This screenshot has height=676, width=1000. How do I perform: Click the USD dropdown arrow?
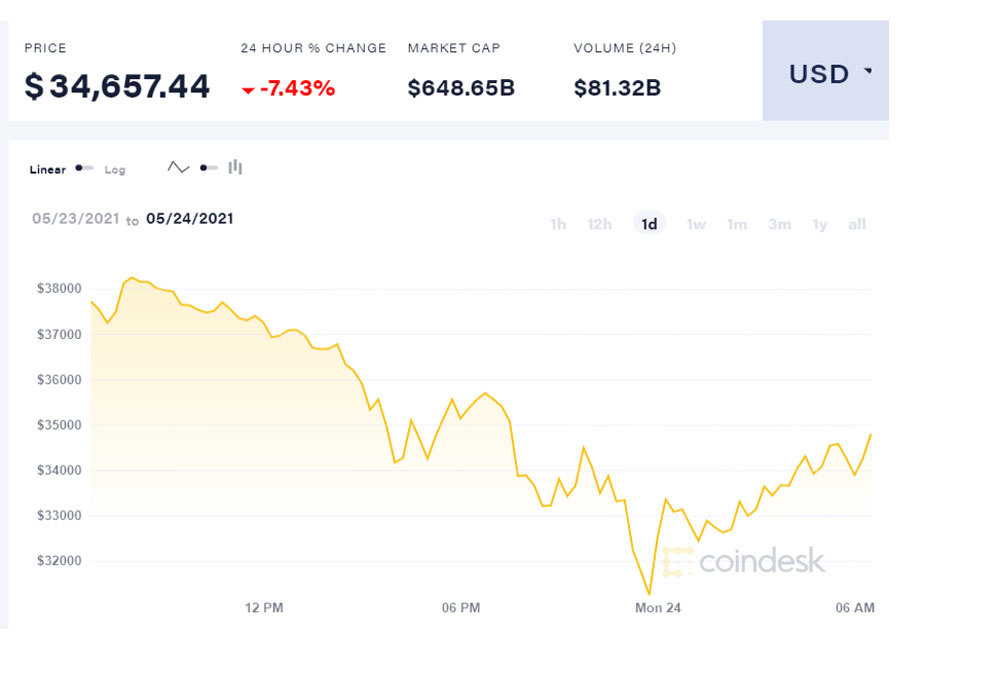coord(867,71)
